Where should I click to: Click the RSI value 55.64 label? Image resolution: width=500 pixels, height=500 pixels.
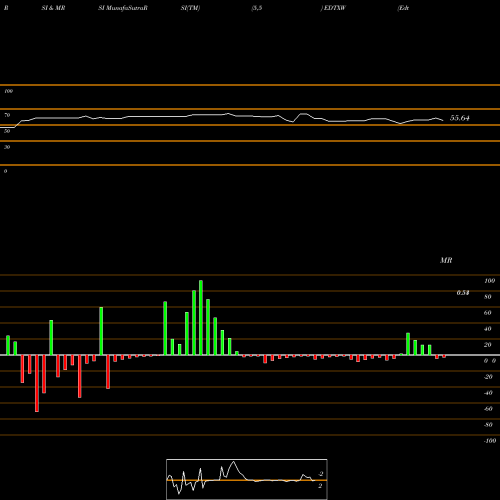[460, 118]
